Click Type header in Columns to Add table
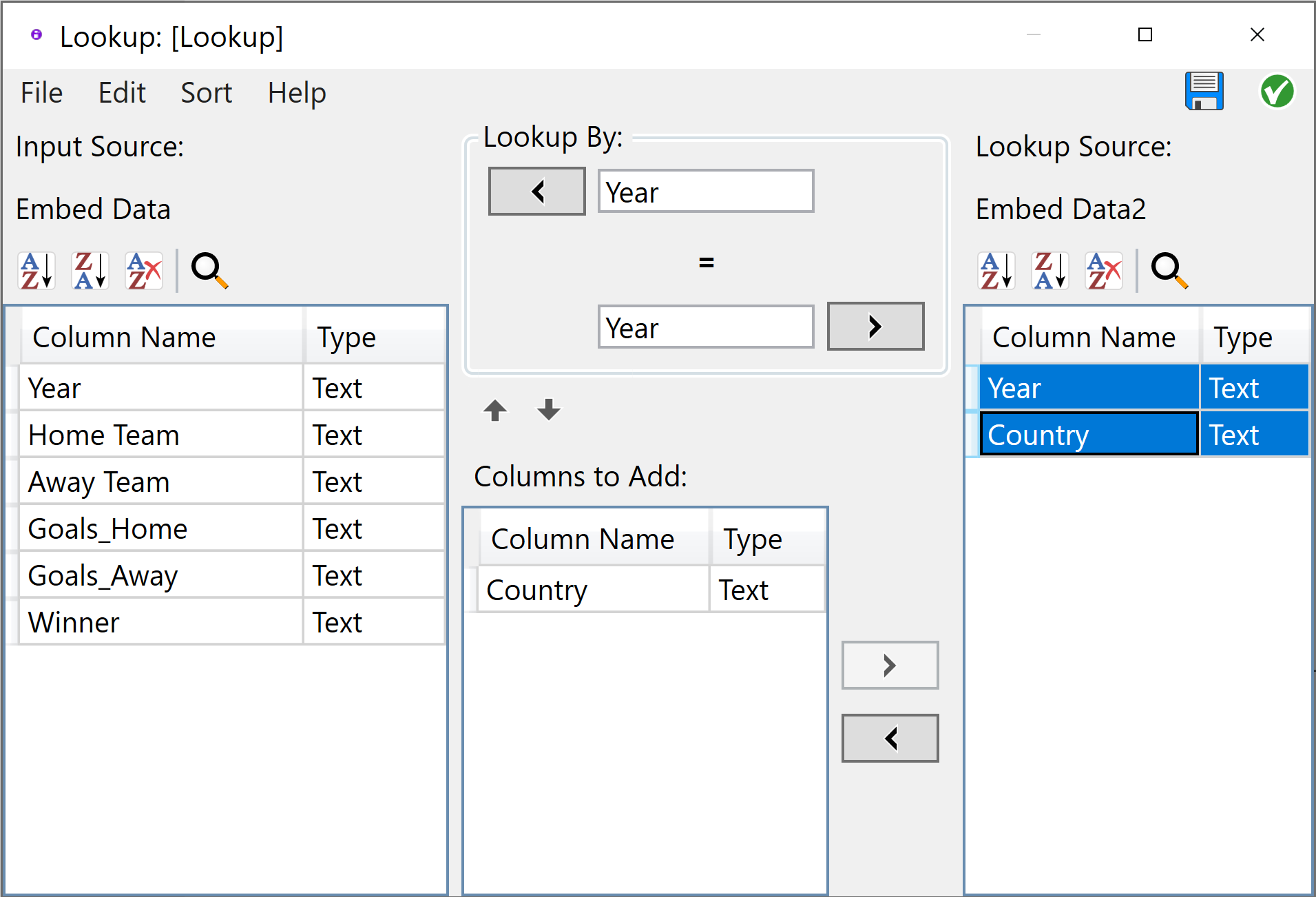The height and width of the screenshot is (897, 1316). click(x=768, y=539)
